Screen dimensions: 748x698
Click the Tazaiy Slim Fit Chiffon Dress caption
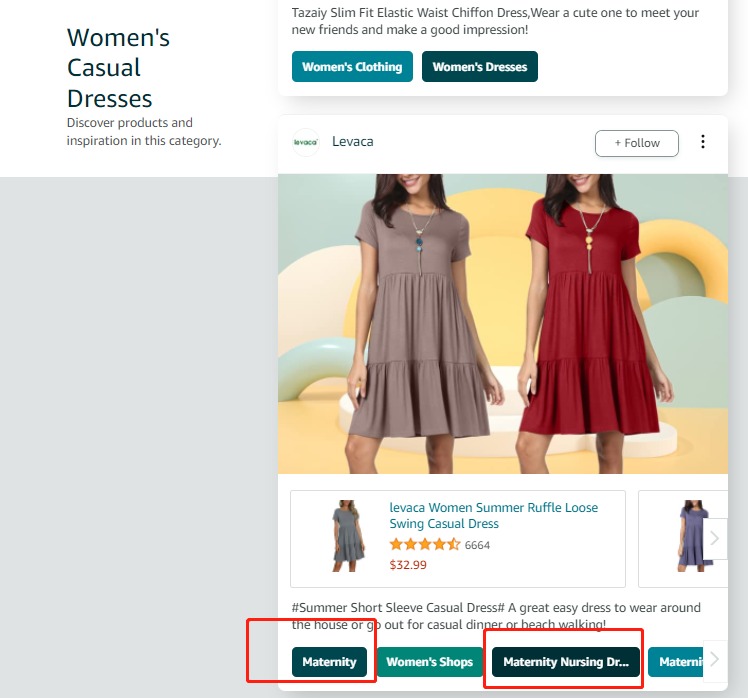click(x=495, y=21)
